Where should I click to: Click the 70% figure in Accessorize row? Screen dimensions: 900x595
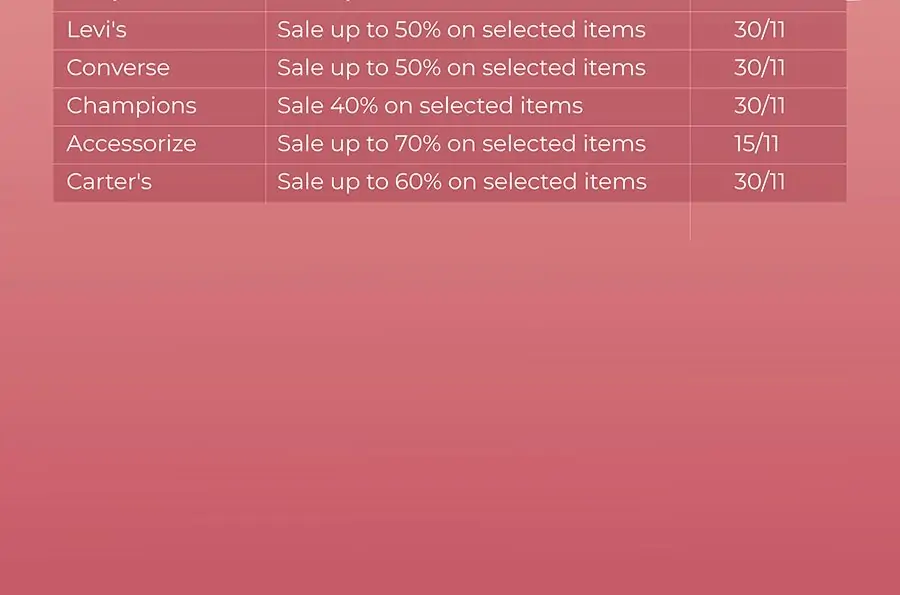[x=417, y=143]
